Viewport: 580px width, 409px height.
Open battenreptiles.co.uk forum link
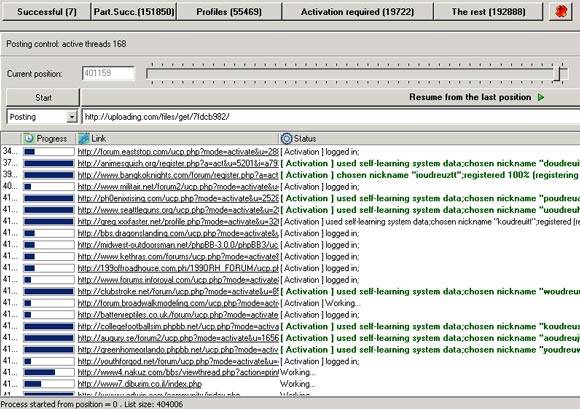178,315
